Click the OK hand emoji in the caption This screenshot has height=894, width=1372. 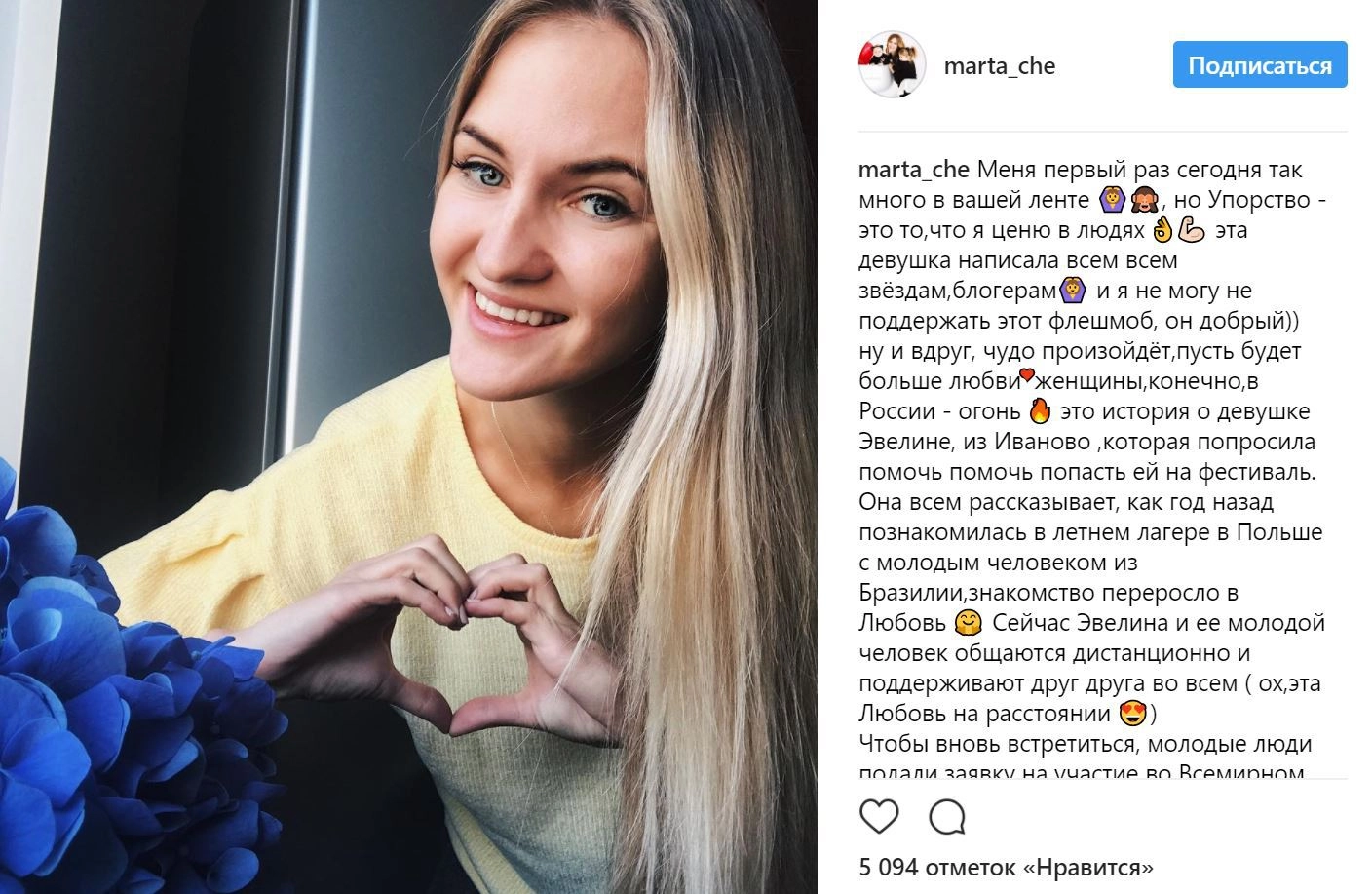tap(1162, 230)
